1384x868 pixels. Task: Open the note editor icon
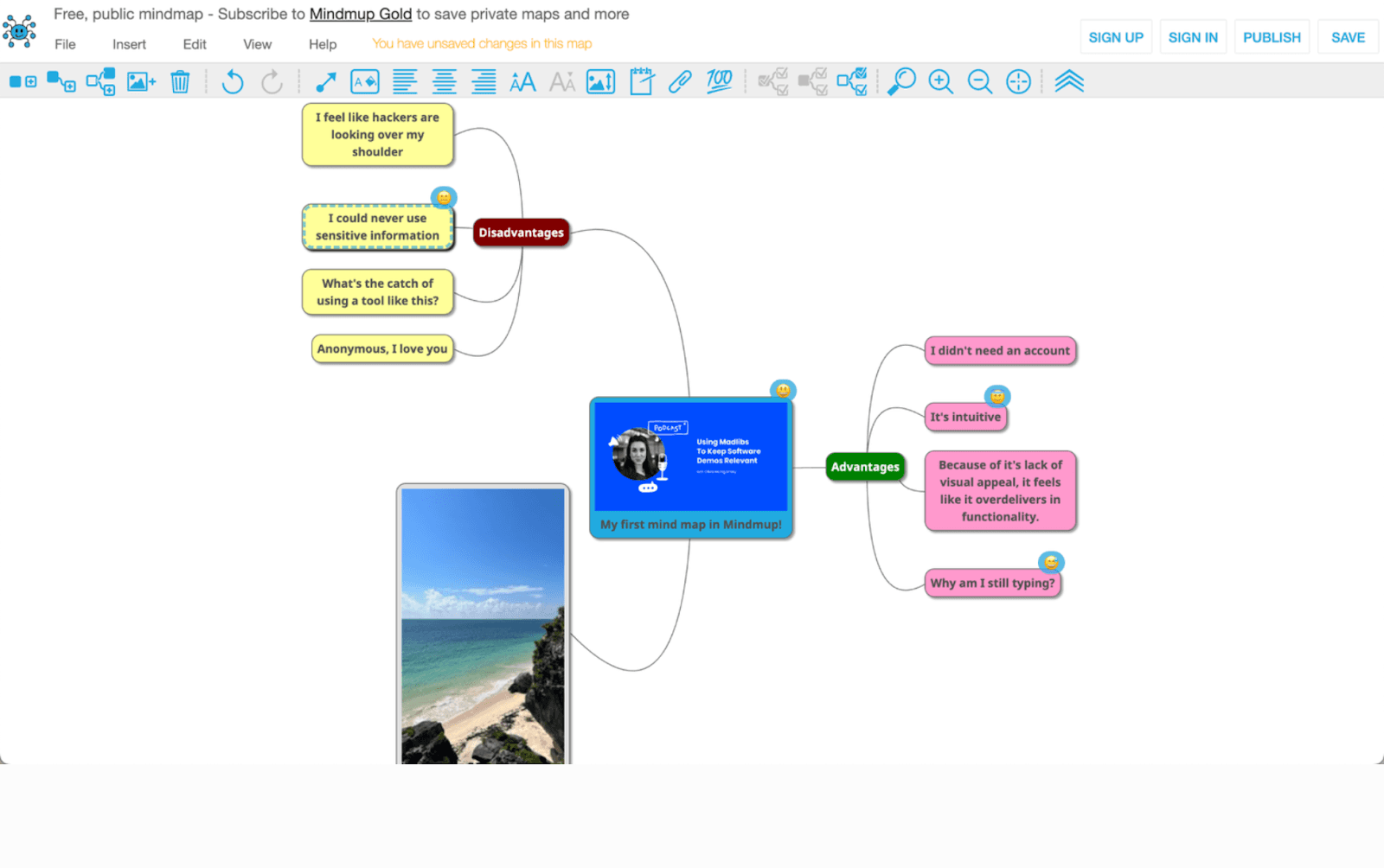641,81
